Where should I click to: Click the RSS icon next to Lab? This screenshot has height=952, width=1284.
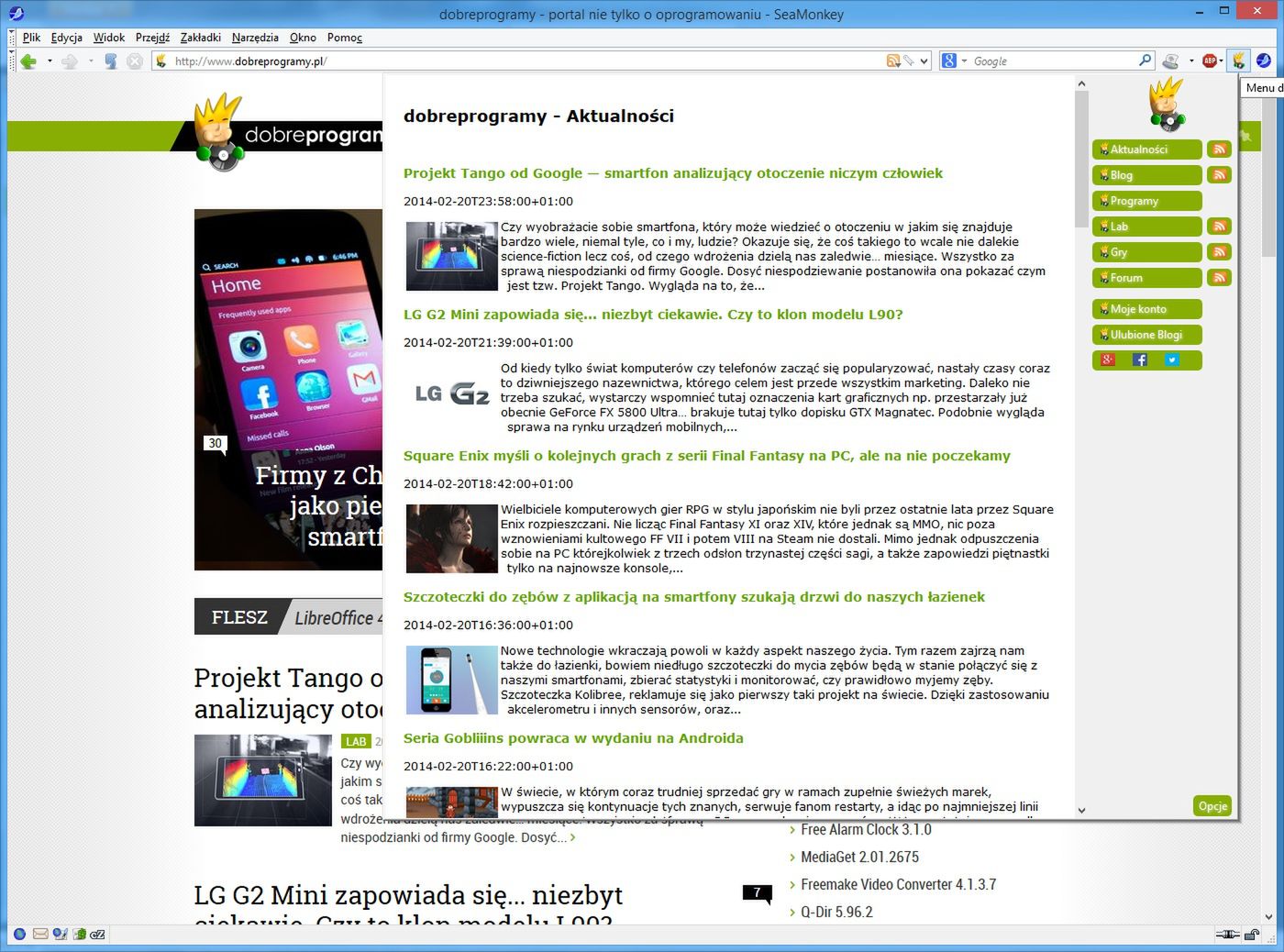coord(1219,227)
